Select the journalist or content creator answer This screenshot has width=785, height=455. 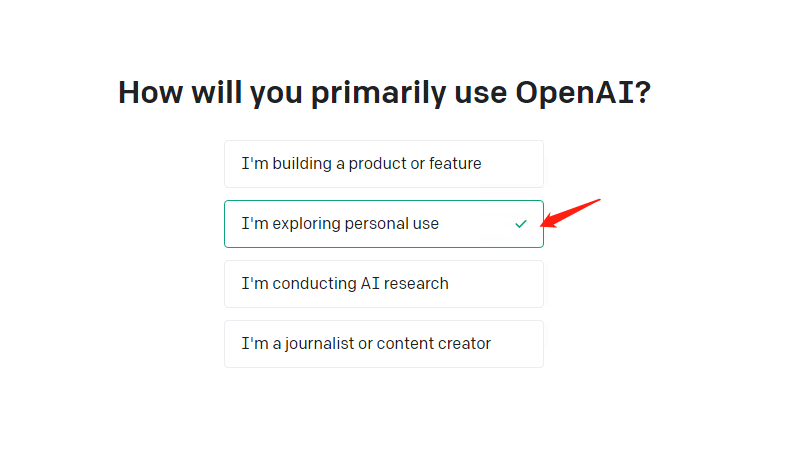point(383,344)
